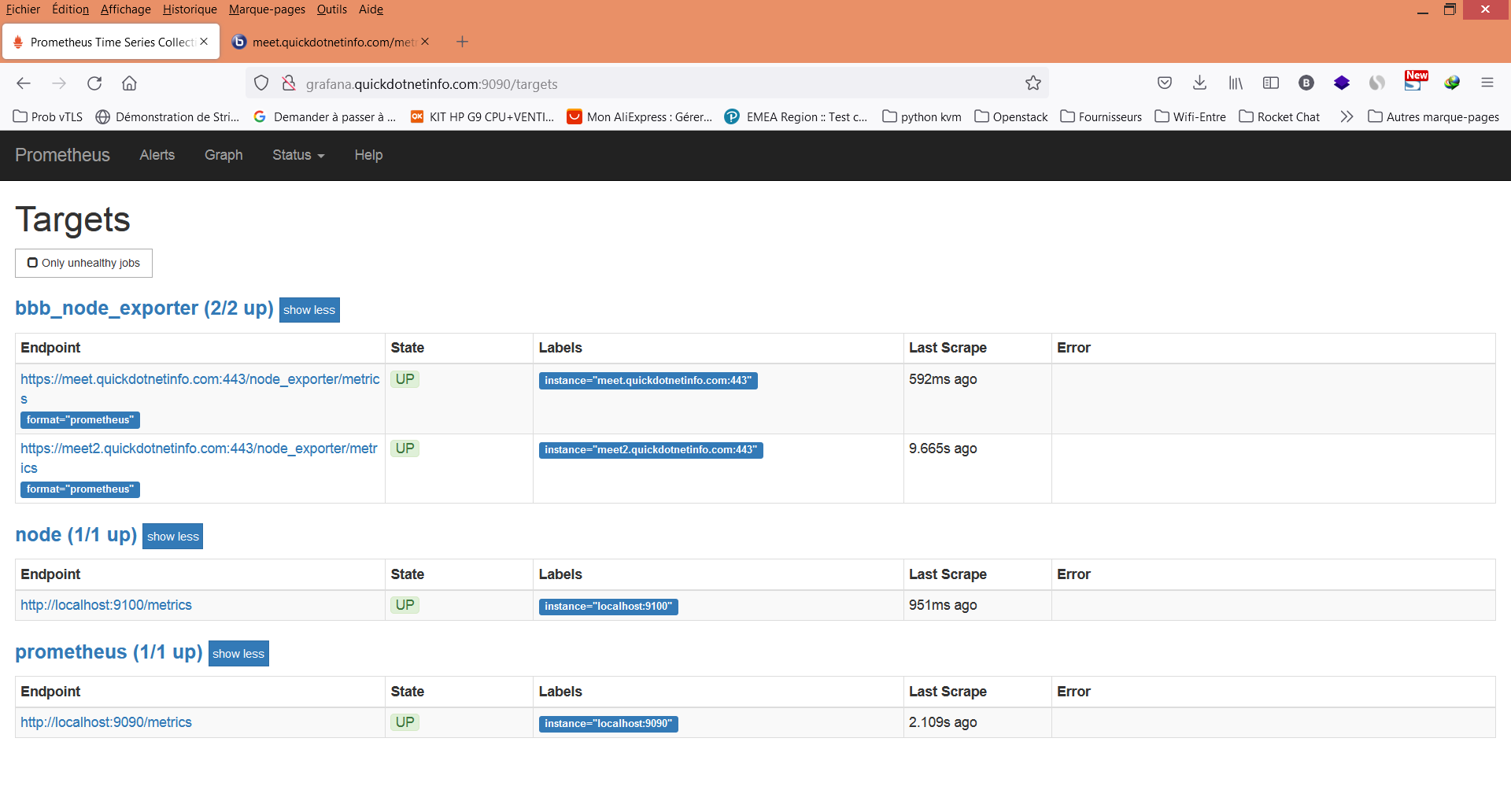Click the shield tracking protection icon
The width and height of the screenshot is (1511, 812).
coord(260,83)
